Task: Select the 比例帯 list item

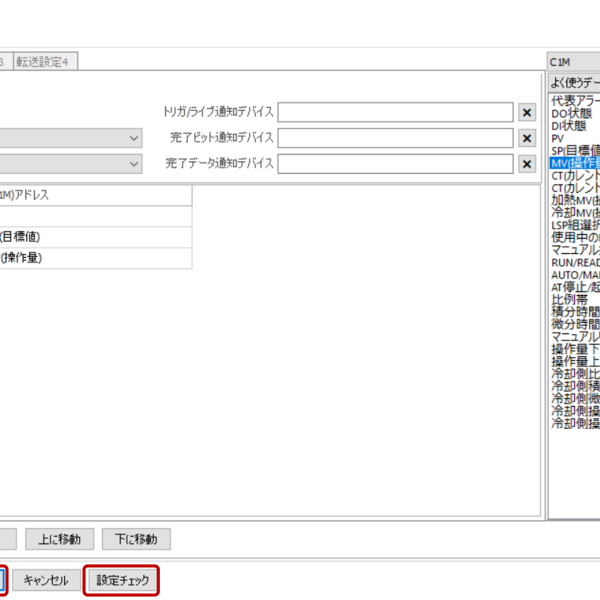Action: tap(567, 299)
